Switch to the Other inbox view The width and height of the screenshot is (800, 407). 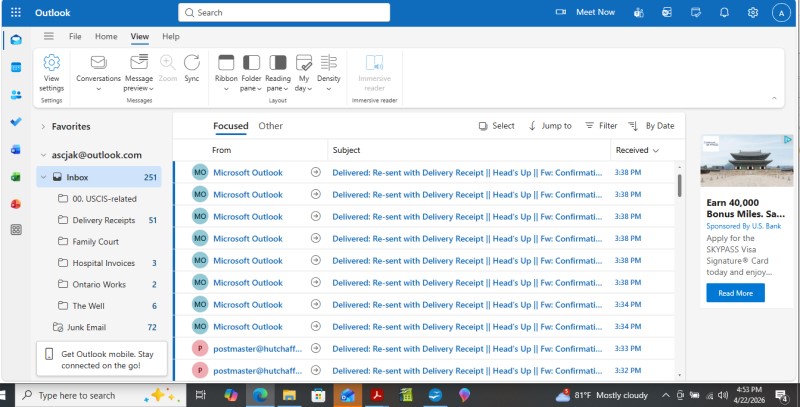[270, 126]
